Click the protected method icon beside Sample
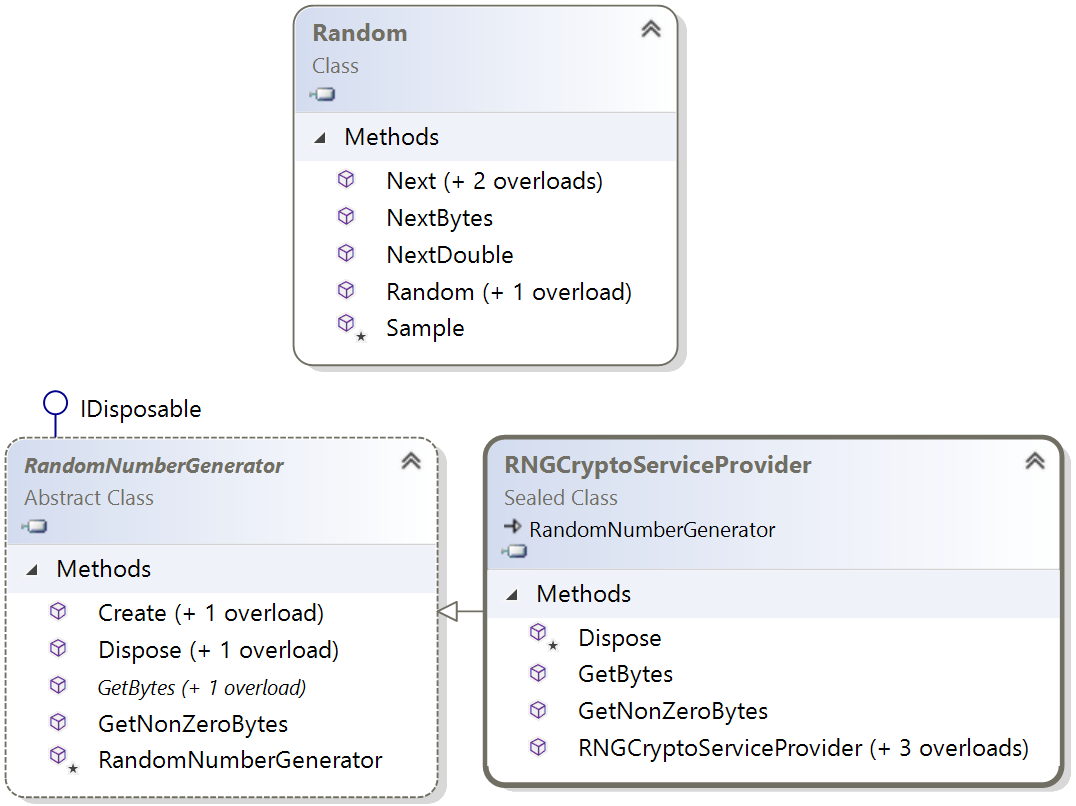This screenshot has height=806, width=1076. pyautogui.click(x=351, y=327)
